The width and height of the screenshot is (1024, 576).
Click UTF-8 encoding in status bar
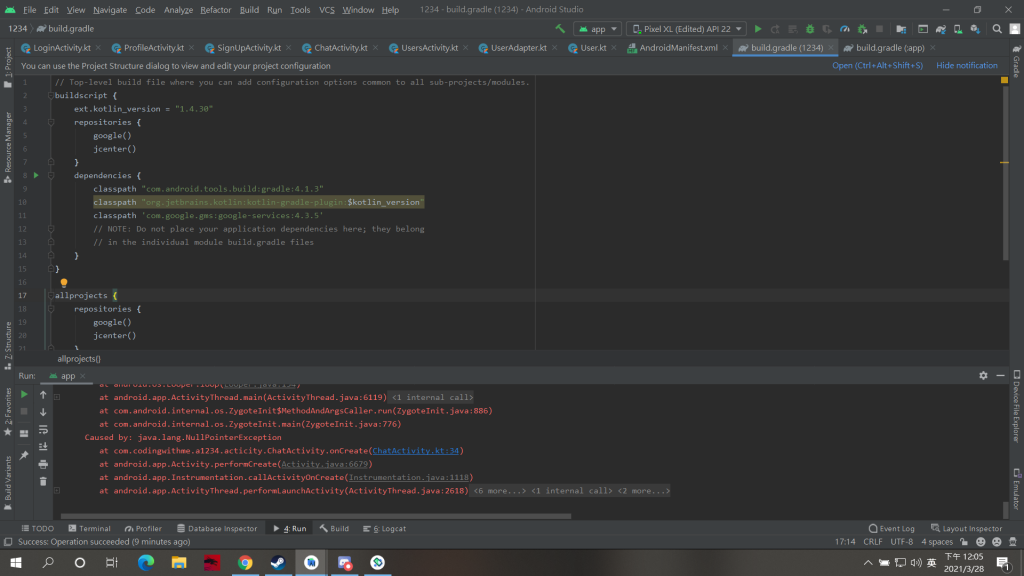tap(901, 541)
